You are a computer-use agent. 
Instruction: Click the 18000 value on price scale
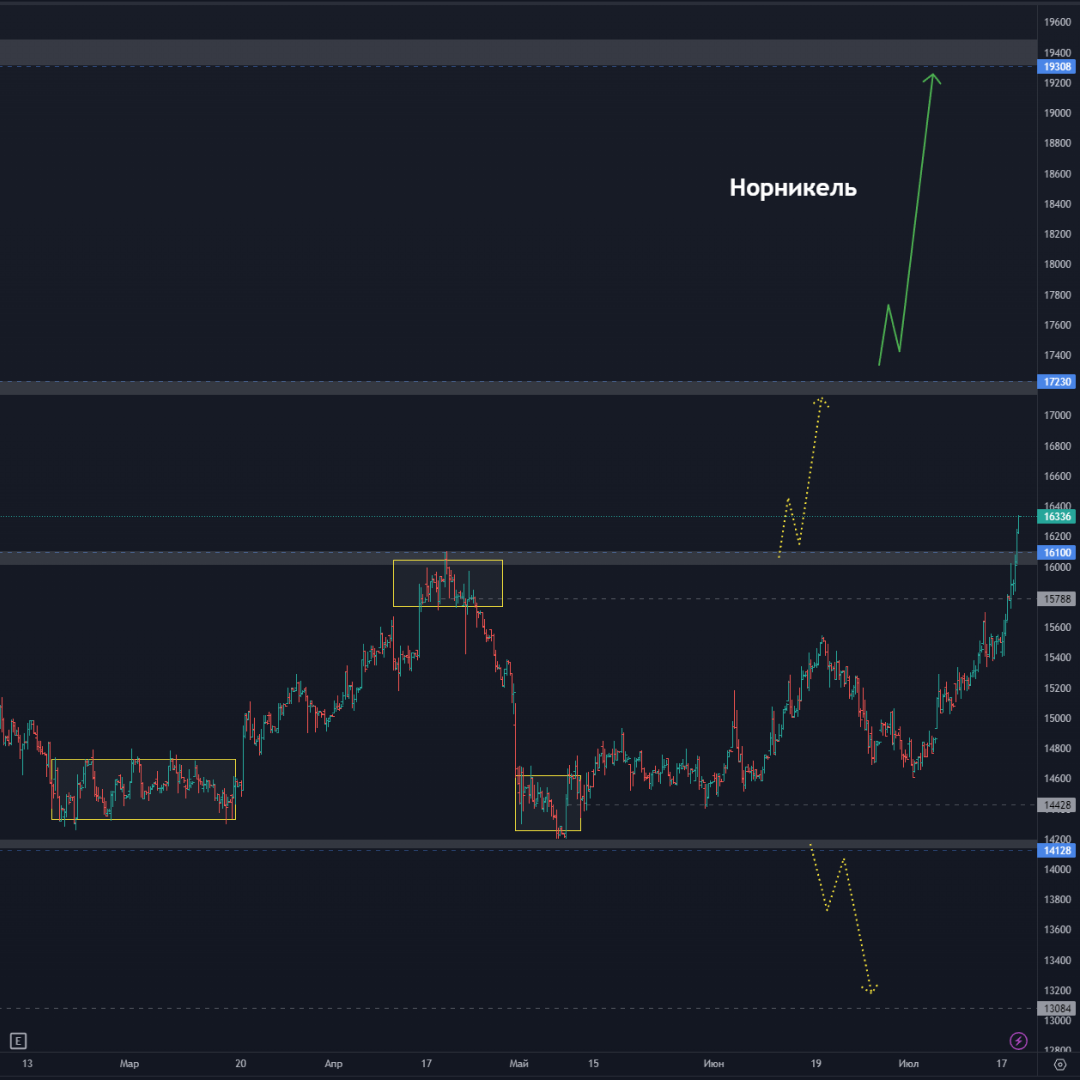point(1057,264)
